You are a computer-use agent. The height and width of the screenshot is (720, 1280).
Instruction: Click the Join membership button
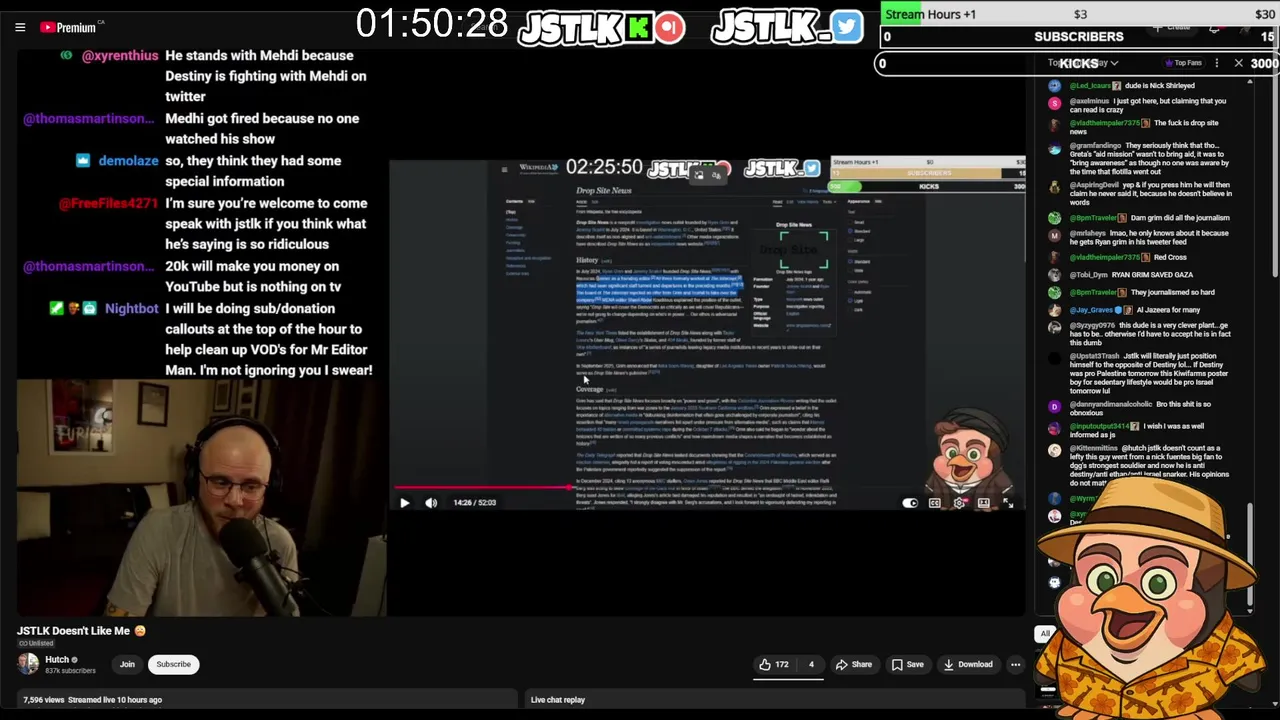click(127, 664)
